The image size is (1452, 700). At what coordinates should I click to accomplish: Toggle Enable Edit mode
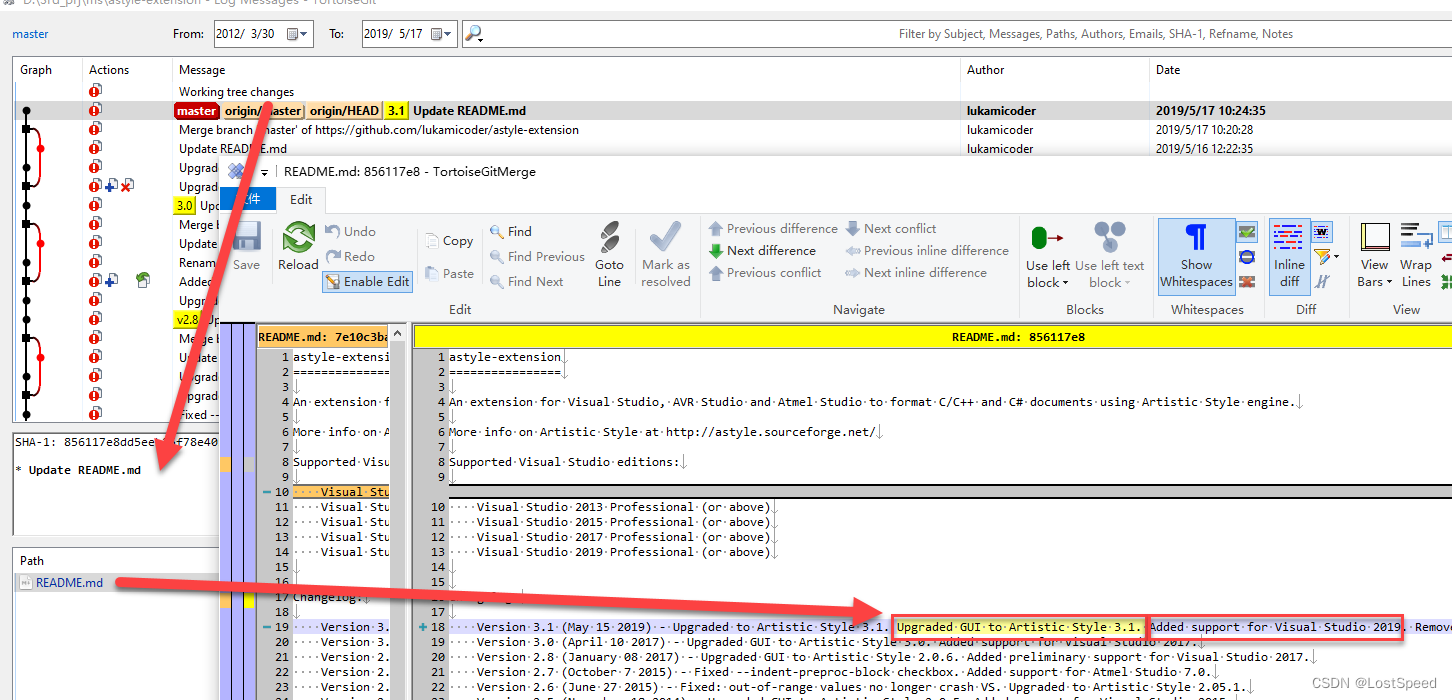tap(367, 282)
